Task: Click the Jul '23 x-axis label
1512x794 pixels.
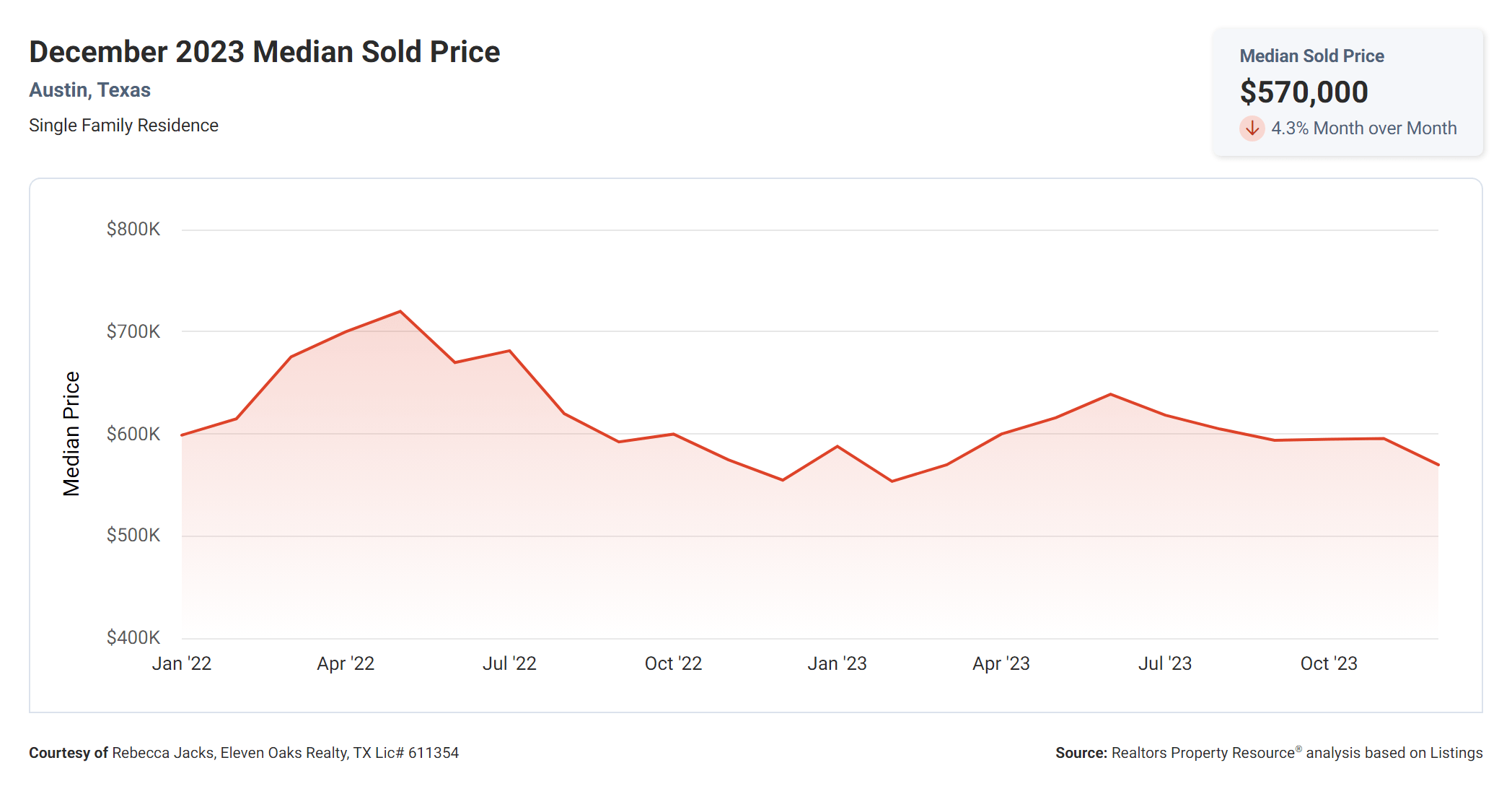Action: pos(1164,663)
